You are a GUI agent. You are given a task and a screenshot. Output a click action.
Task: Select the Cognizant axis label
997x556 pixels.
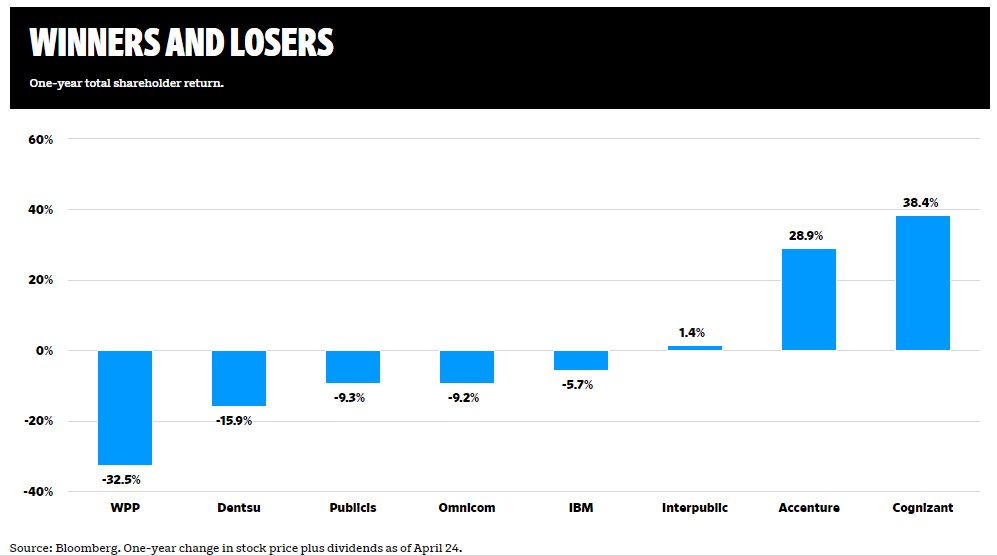(x=923, y=508)
